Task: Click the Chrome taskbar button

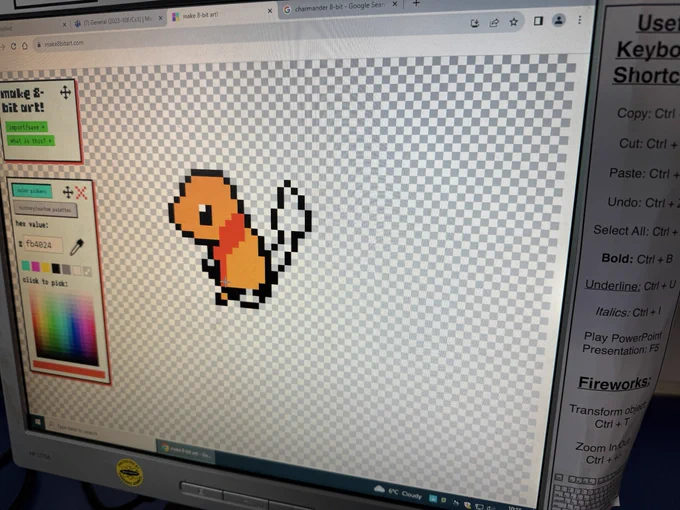Action: [186, 450]
